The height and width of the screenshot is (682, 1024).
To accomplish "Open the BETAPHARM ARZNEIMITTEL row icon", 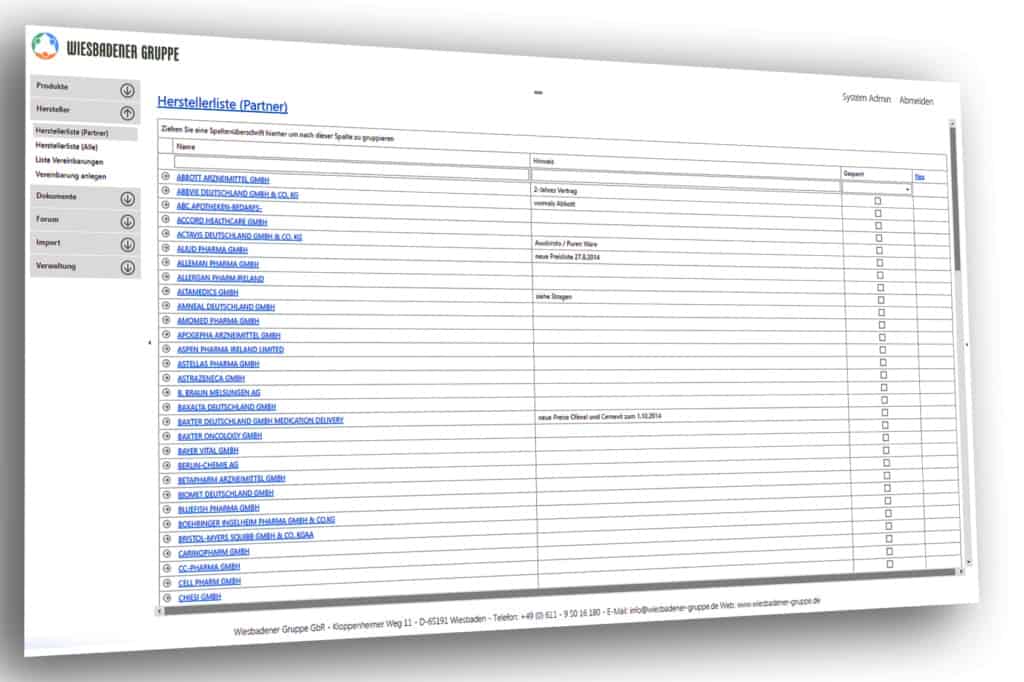I will pyautogui.click(x=166, y=480).
